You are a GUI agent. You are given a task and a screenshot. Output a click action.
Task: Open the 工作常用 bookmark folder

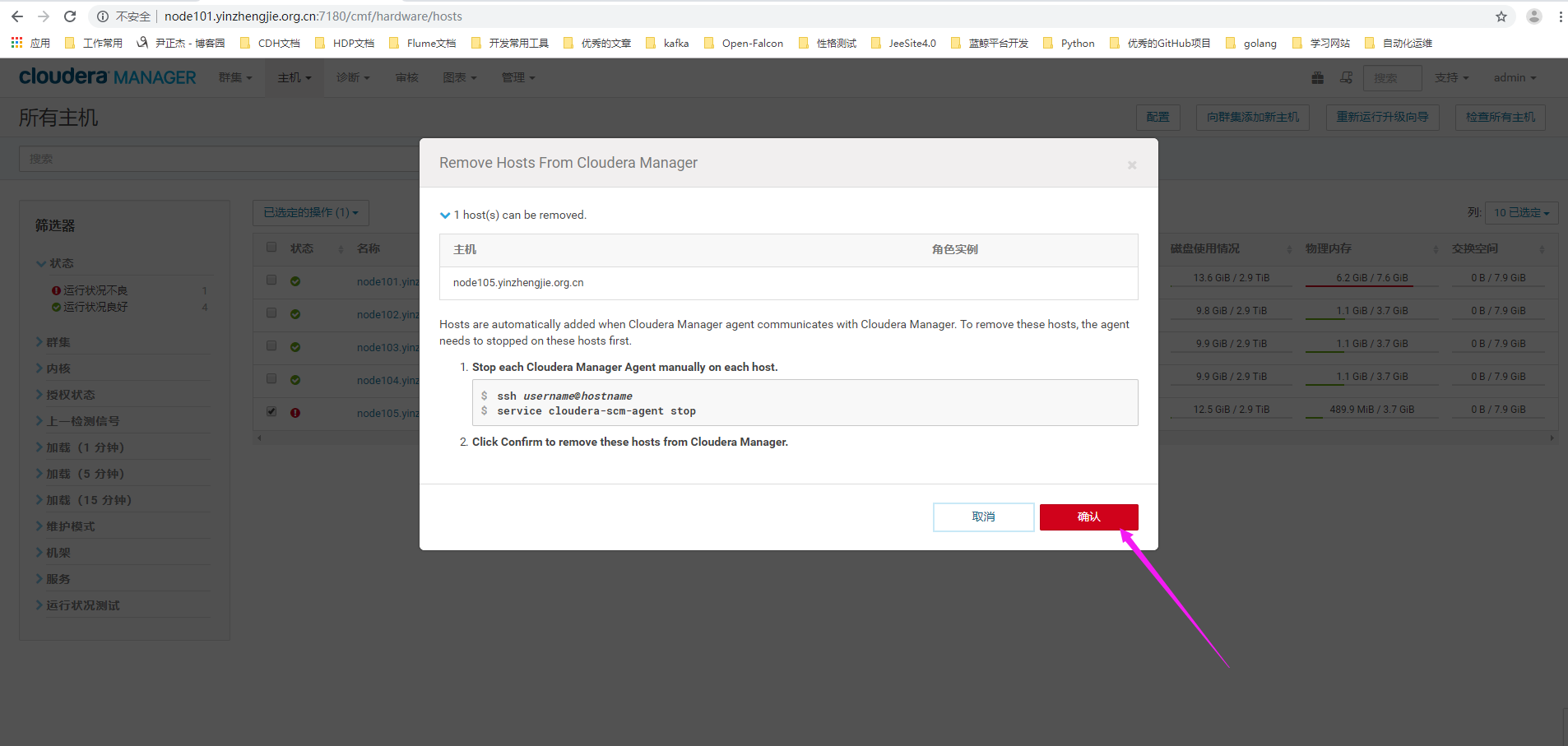click(93, 43)
